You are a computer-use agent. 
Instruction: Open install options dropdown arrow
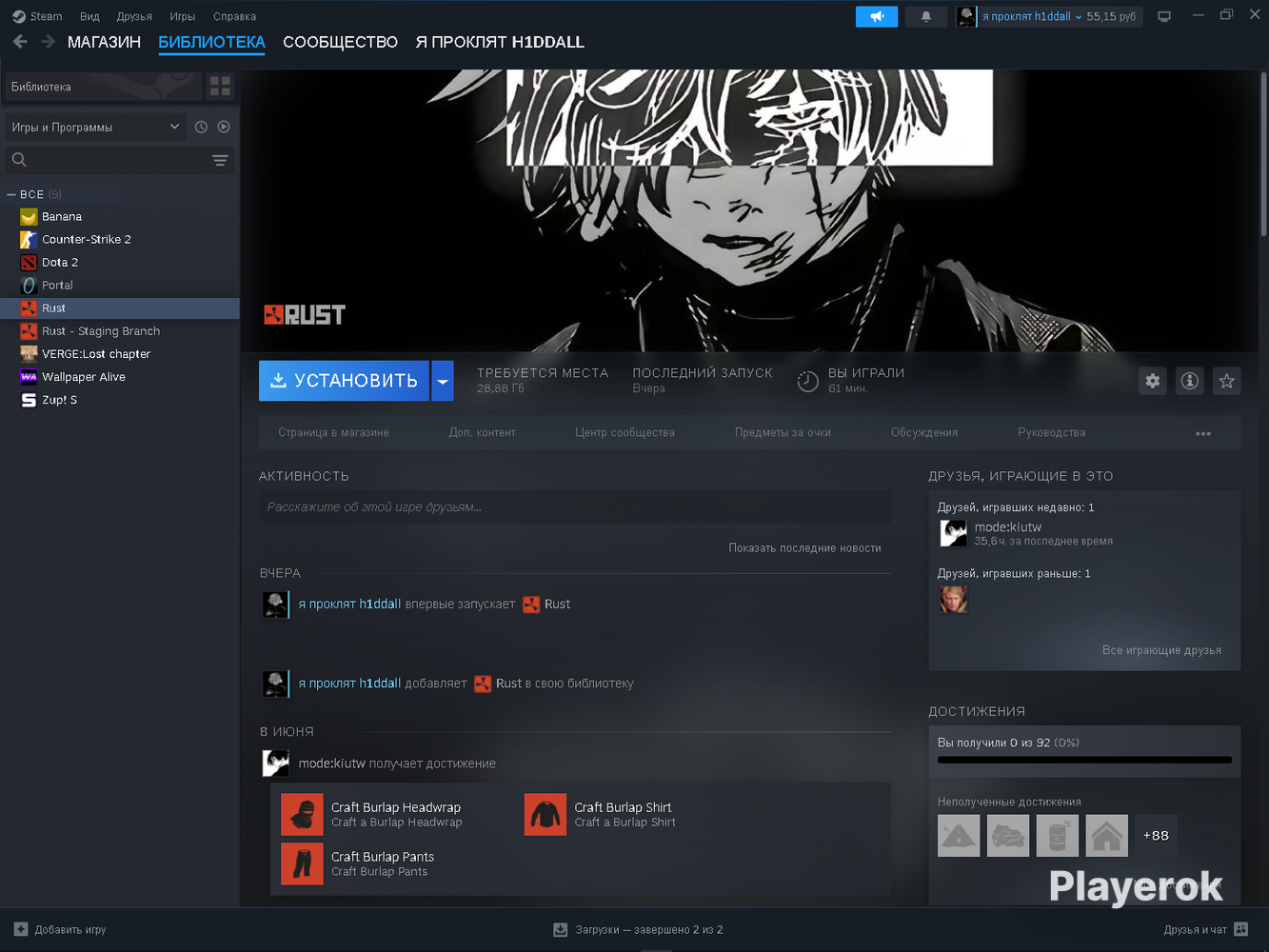point(443,381)
